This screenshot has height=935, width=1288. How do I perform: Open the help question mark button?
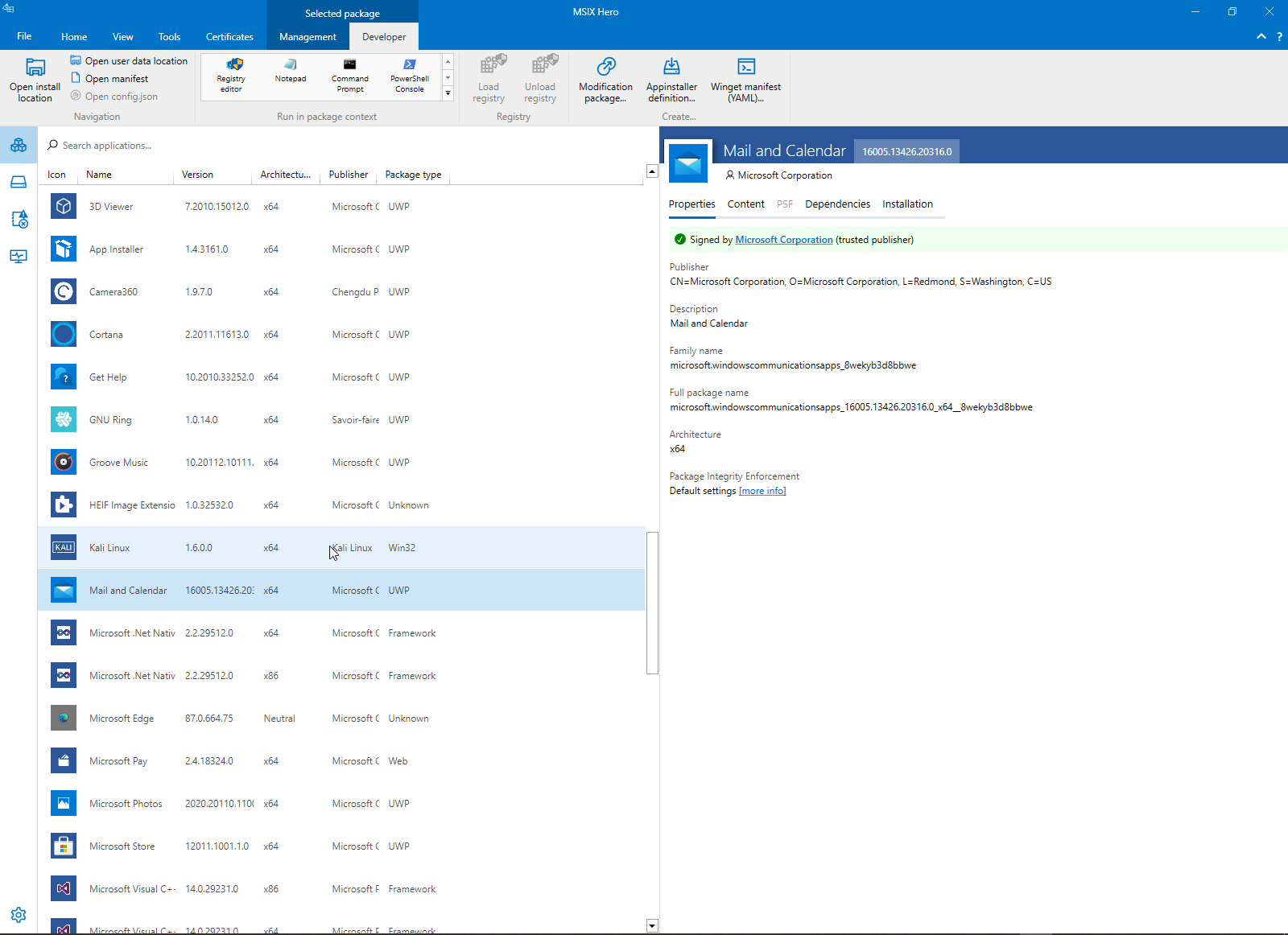click(1279, 36)
